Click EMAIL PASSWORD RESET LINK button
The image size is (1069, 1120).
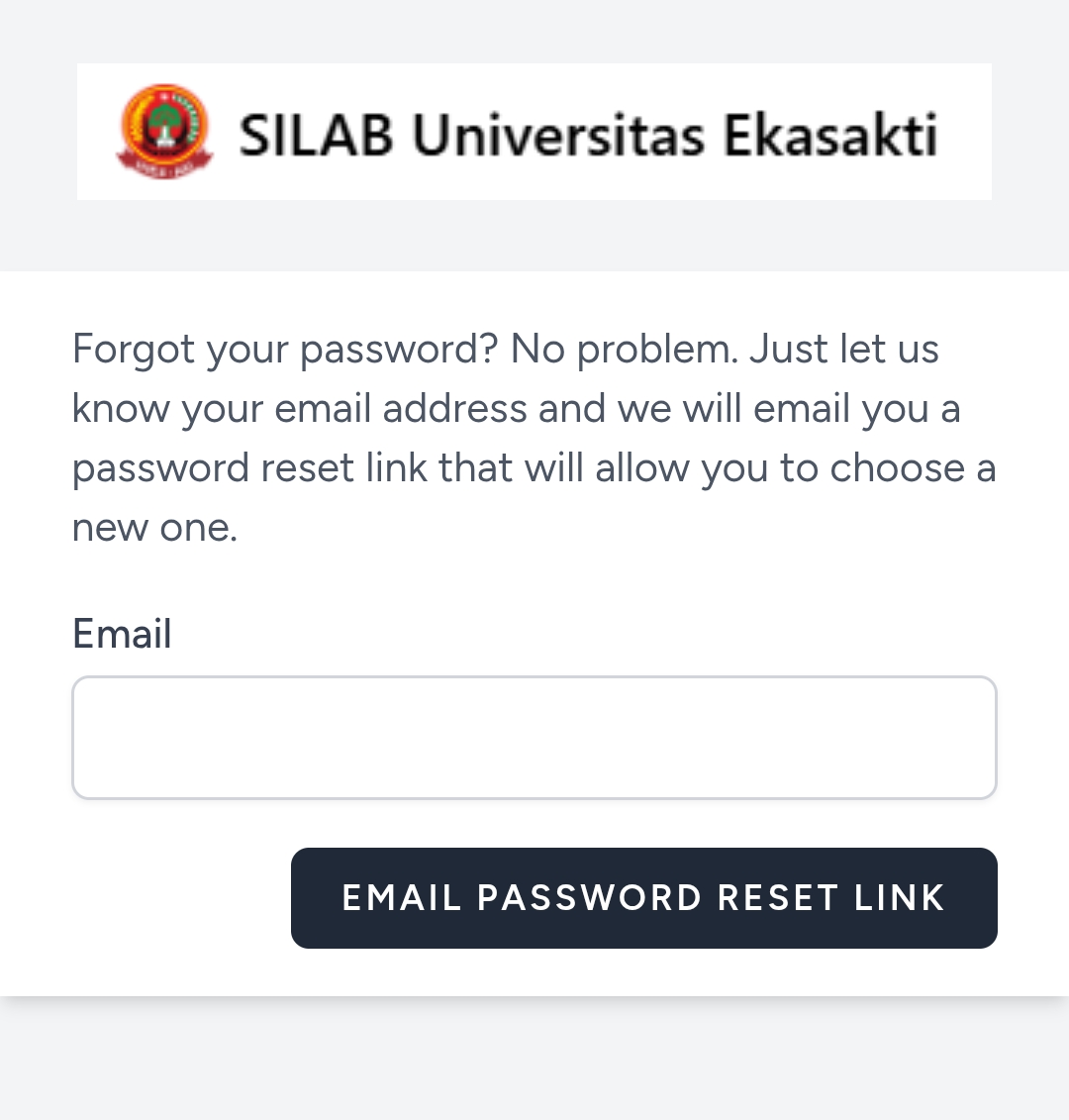click(643, 897)
